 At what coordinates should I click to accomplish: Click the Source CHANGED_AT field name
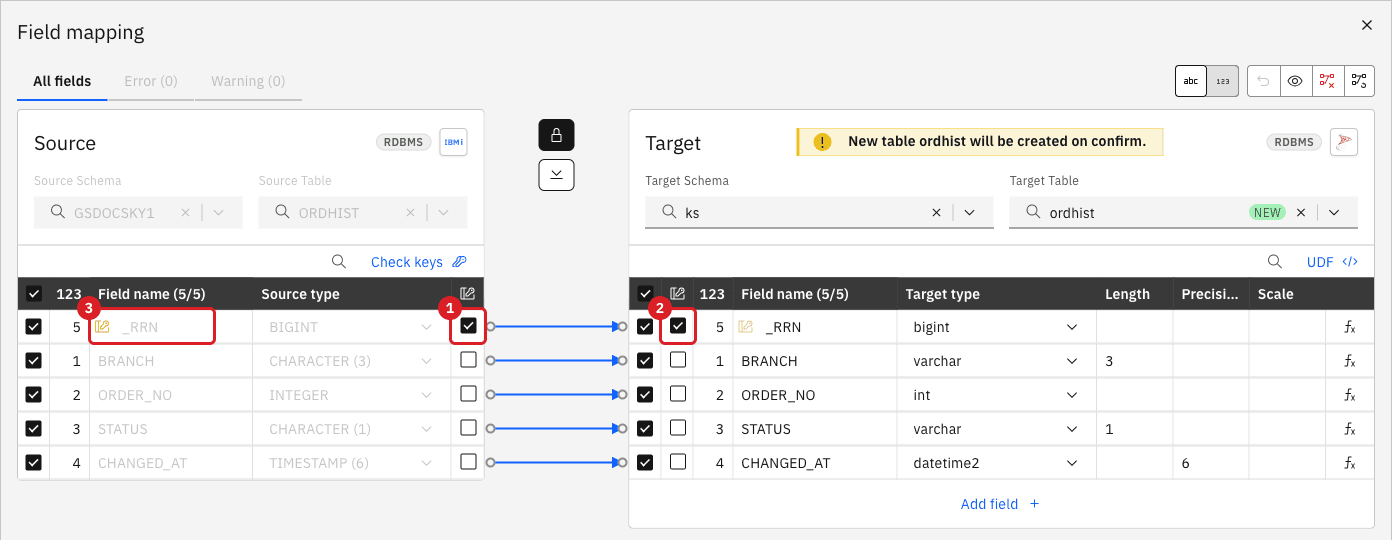point(142,463)
